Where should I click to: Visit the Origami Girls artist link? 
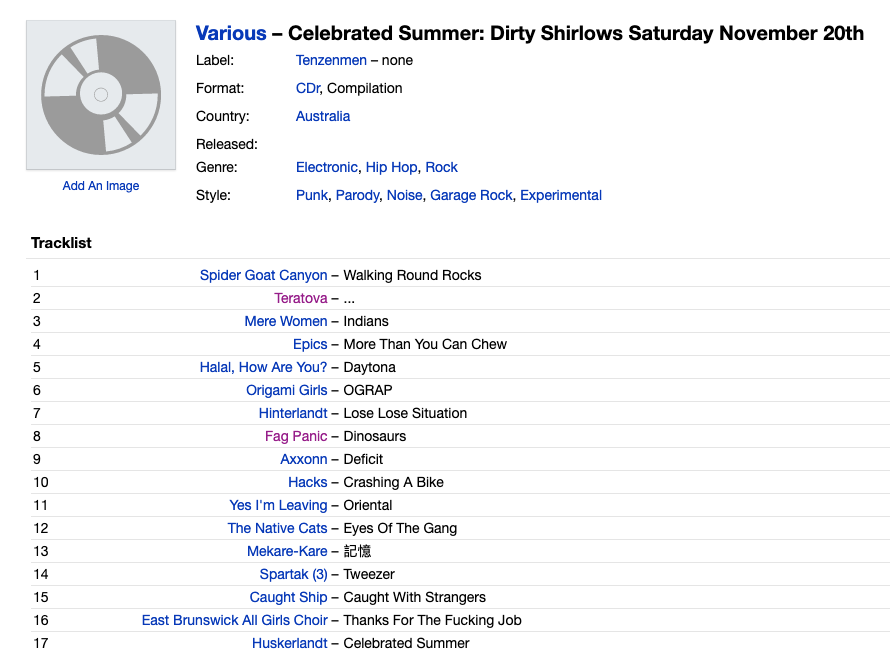click(286, 390)
